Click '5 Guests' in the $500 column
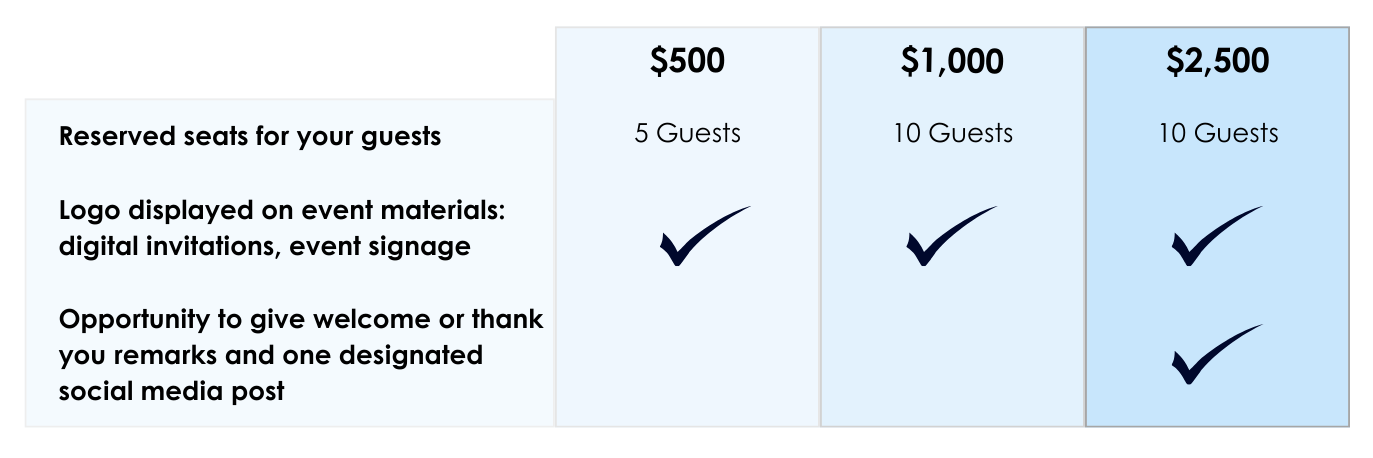Image resolution: width=1373 pixels, height=458 pixels. (x=688, y=133)
